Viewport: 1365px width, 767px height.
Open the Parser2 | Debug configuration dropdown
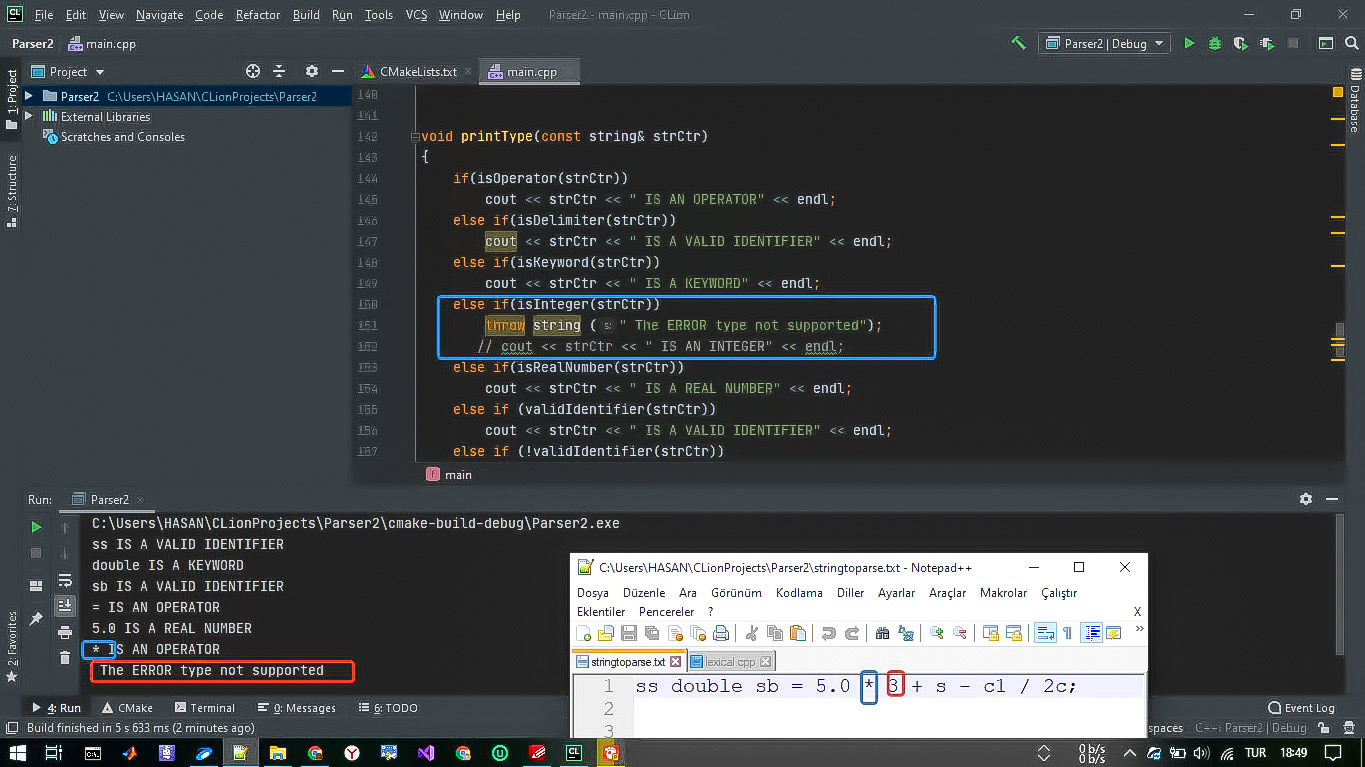click(1104, 43)
